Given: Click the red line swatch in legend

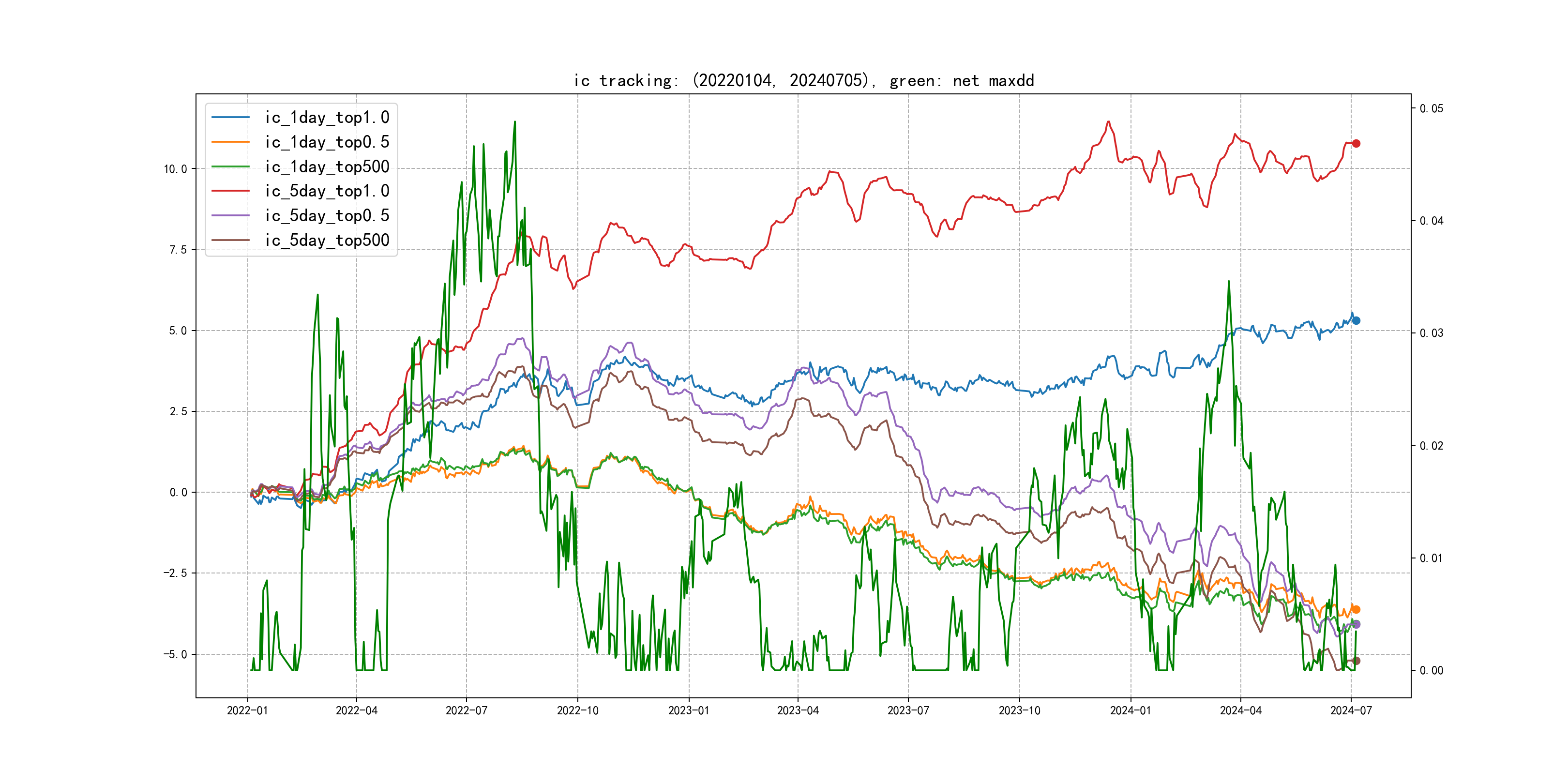Looking at the screenshot, I should (x=230, y=191).
